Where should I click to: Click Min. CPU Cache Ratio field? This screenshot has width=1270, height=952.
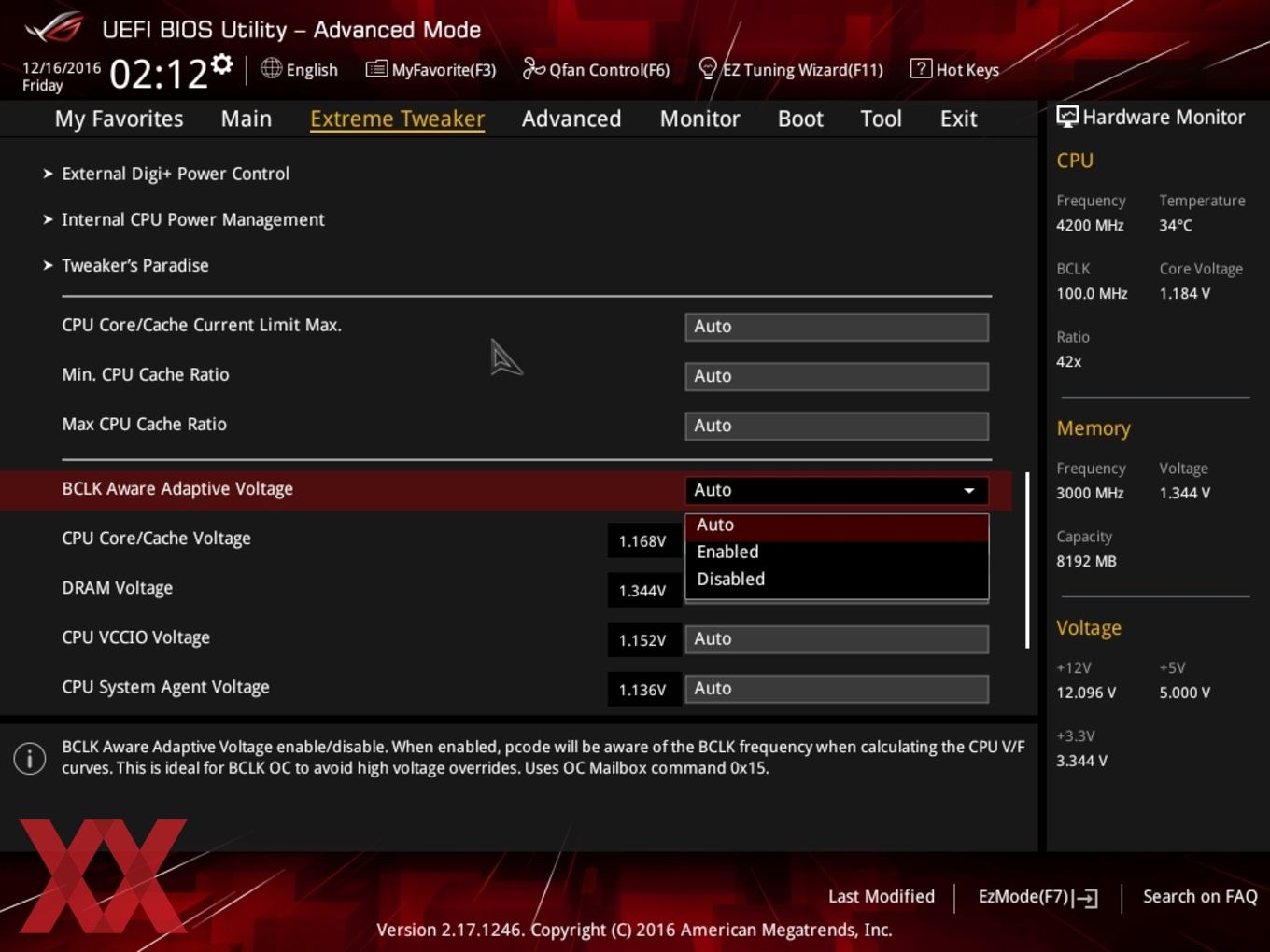coord(837,376)
